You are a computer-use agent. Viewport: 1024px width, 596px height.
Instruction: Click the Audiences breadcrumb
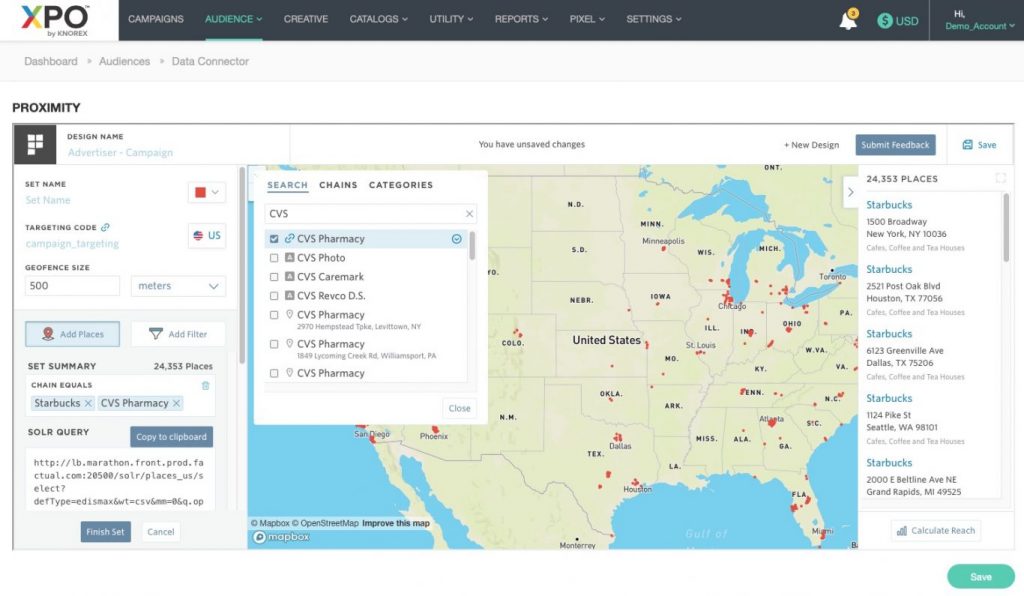coord(124,61)
